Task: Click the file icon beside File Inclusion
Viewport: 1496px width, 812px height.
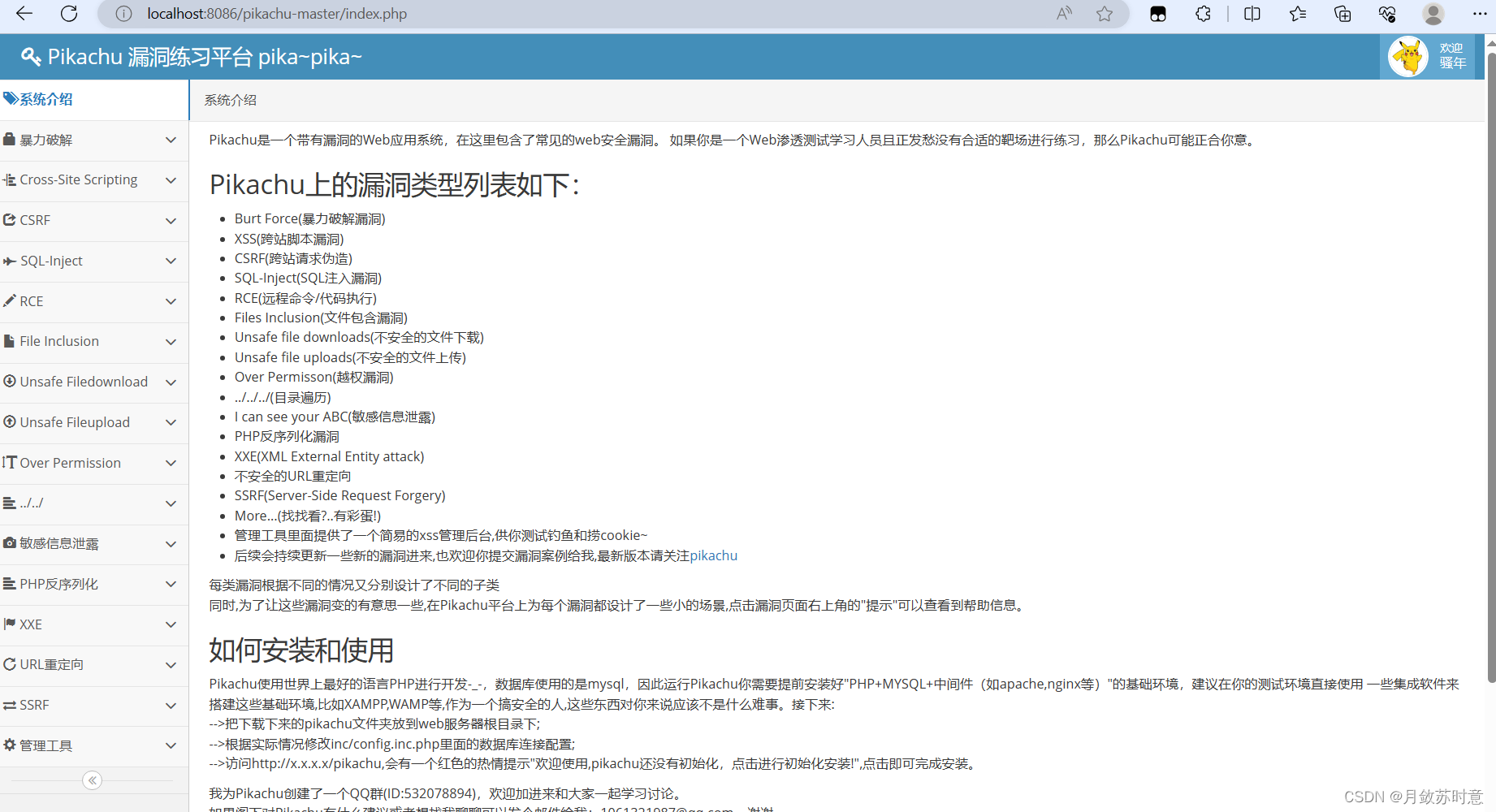Action: (x=9, y=341)
